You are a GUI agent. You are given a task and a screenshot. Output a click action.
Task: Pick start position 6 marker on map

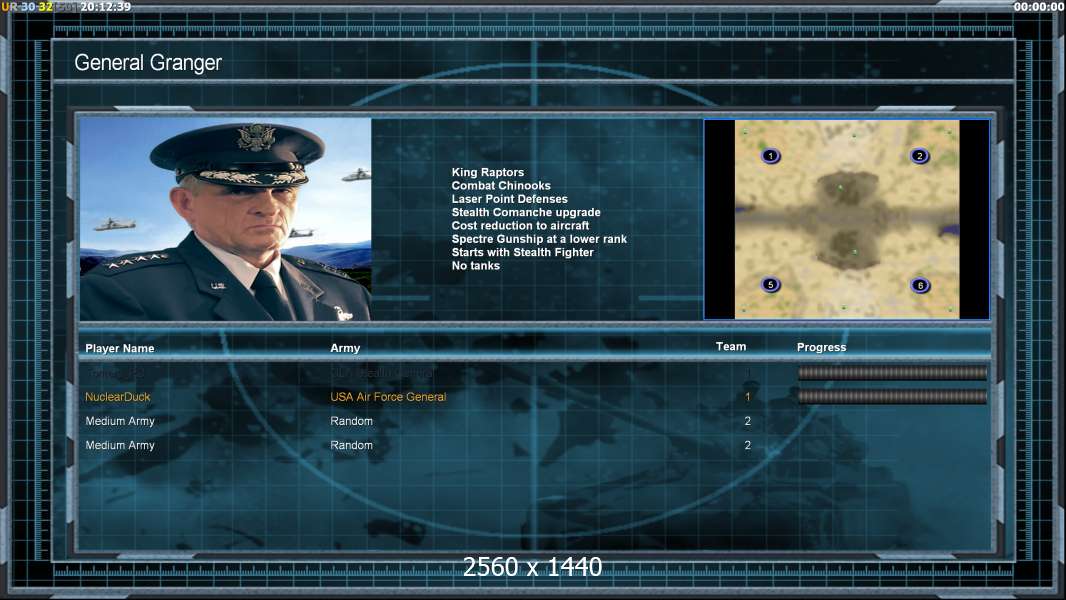(920, 285)
